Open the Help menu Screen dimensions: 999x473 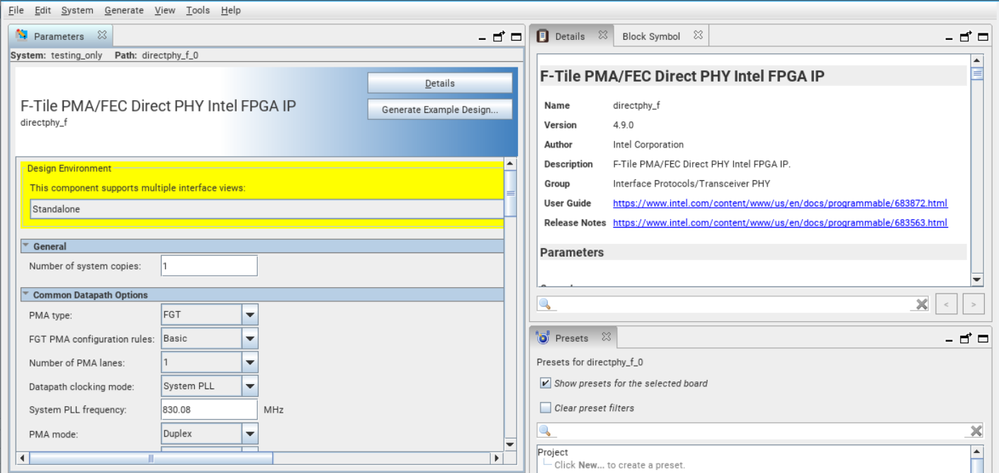tap(231, 10)
